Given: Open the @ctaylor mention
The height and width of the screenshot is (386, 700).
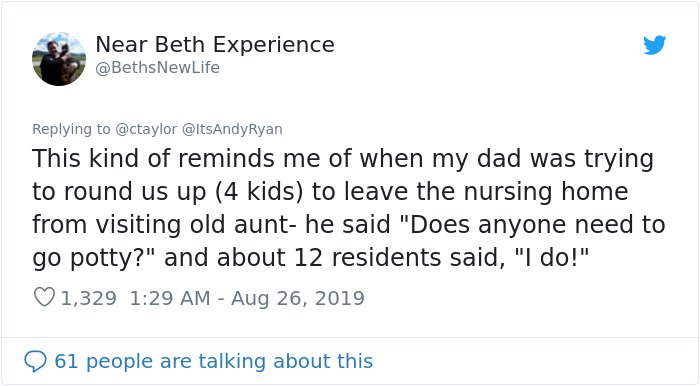Looking at the screenshot, I should click(146, 129).
